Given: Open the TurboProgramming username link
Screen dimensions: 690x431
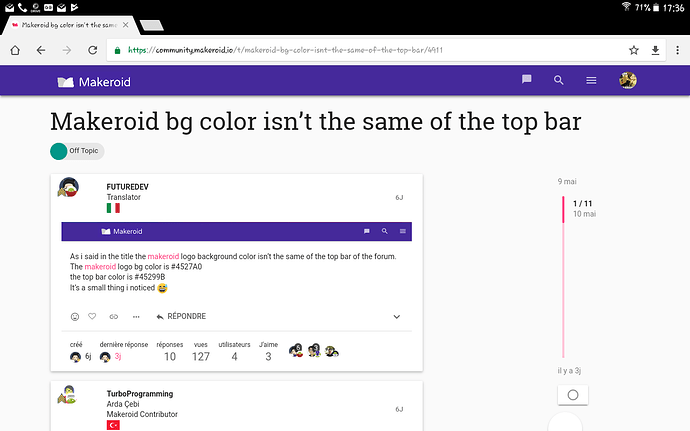Looking at the screenshot, I should coord(140,394).
